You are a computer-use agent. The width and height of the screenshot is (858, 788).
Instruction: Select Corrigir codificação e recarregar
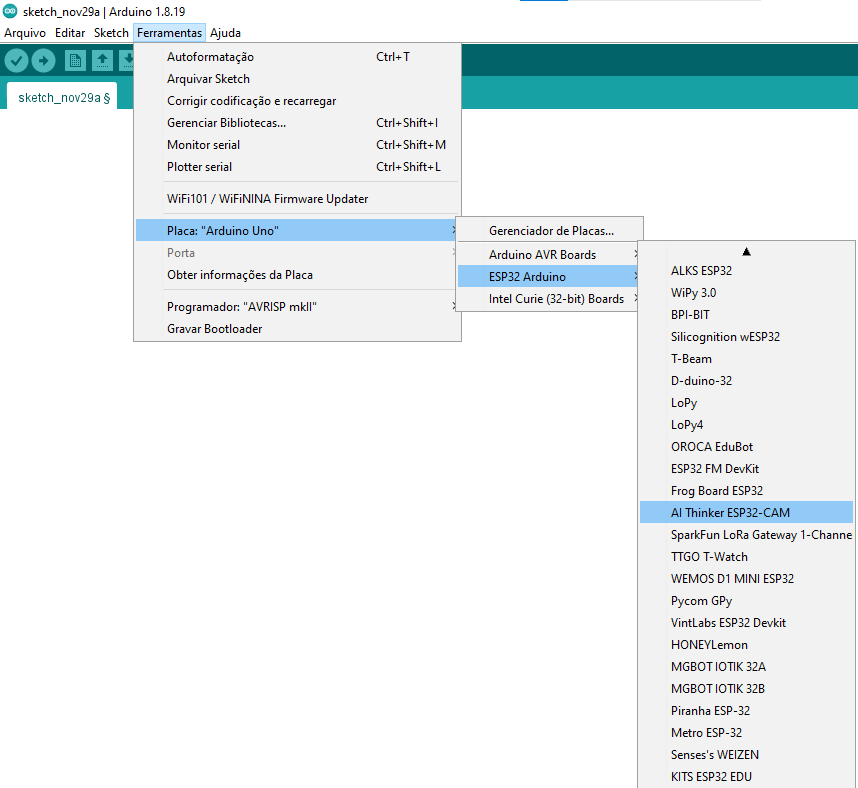point(297,101)
